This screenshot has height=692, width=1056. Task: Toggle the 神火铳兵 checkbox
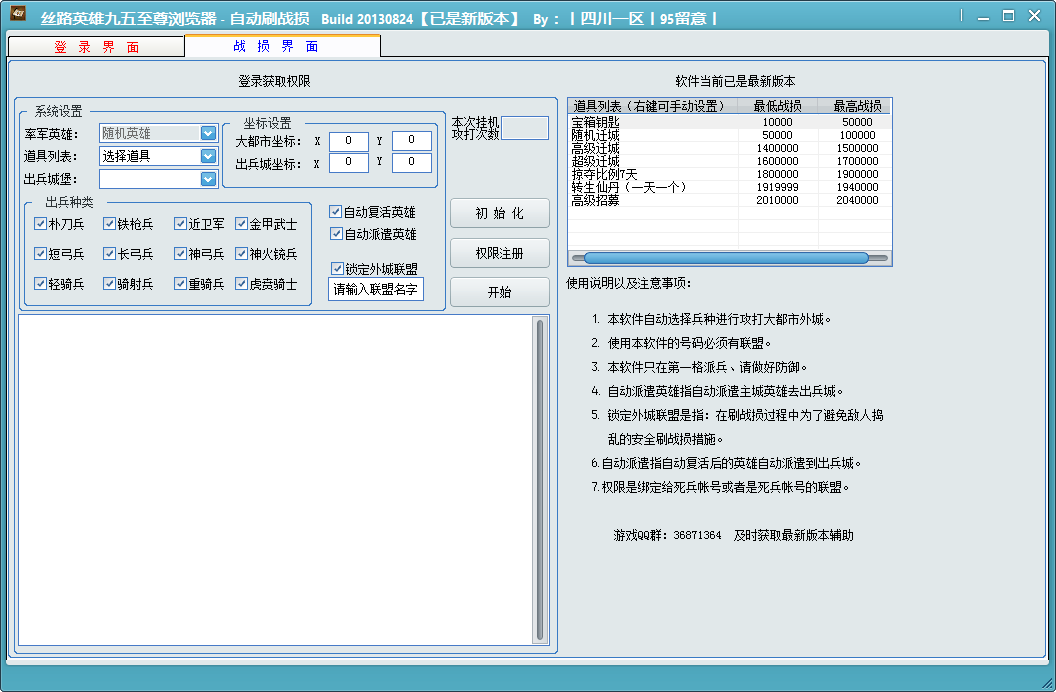(241, 253)
